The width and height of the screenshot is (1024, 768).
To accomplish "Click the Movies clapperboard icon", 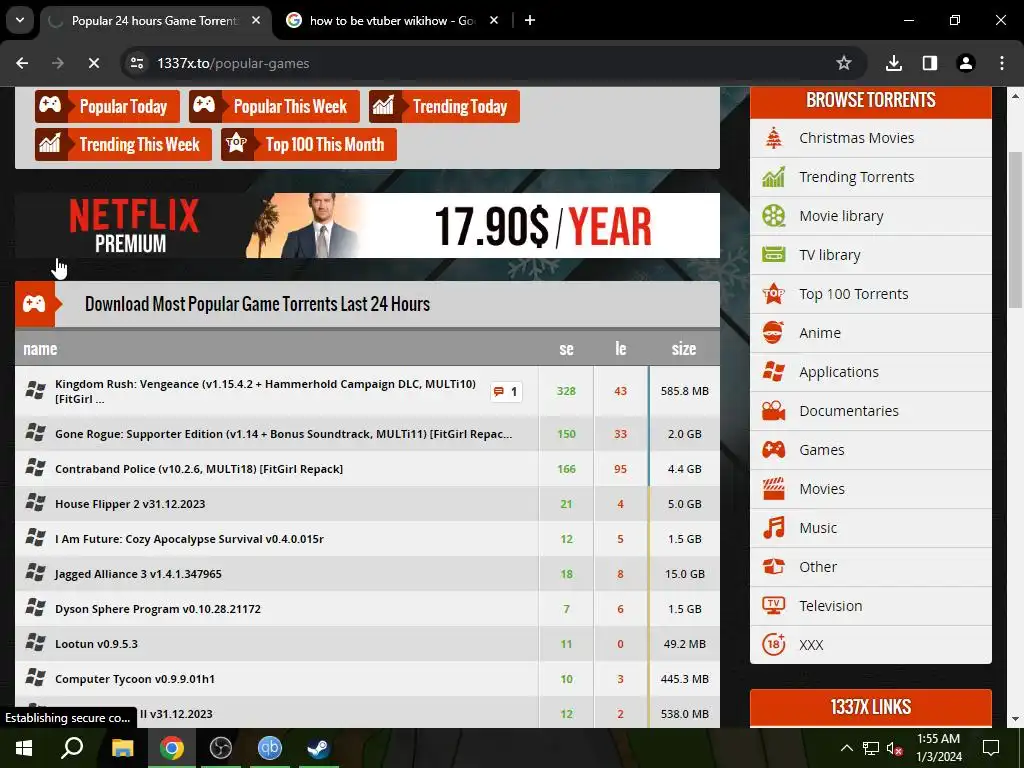I will pyautogui.click(x=774, y=488).
